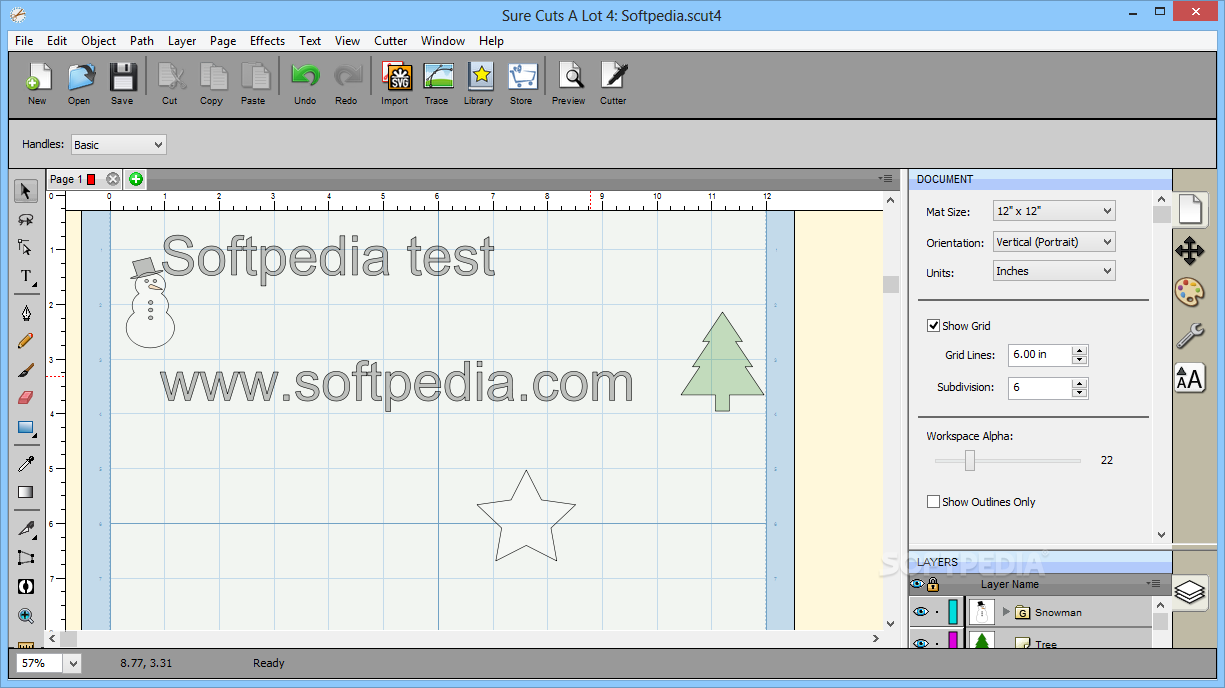Image resolution: width=1225 pixels, height=688 pixels.
Task: Open the Cutter menu in menu bar
Action: coord(391,41)
